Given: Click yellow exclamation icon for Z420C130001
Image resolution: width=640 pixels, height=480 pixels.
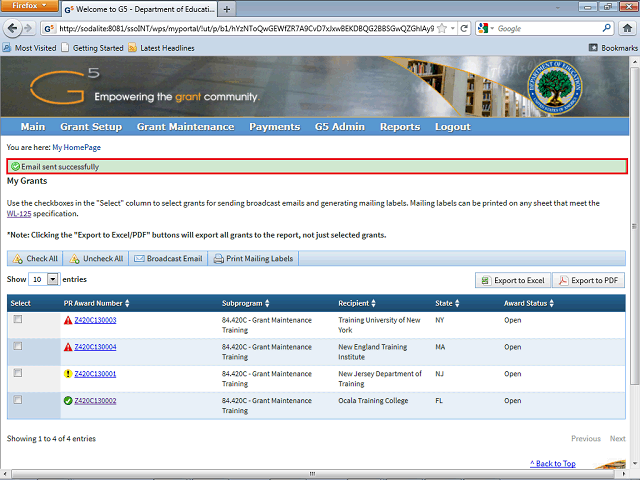Looking at the screenshot, I should coord(68,374).
